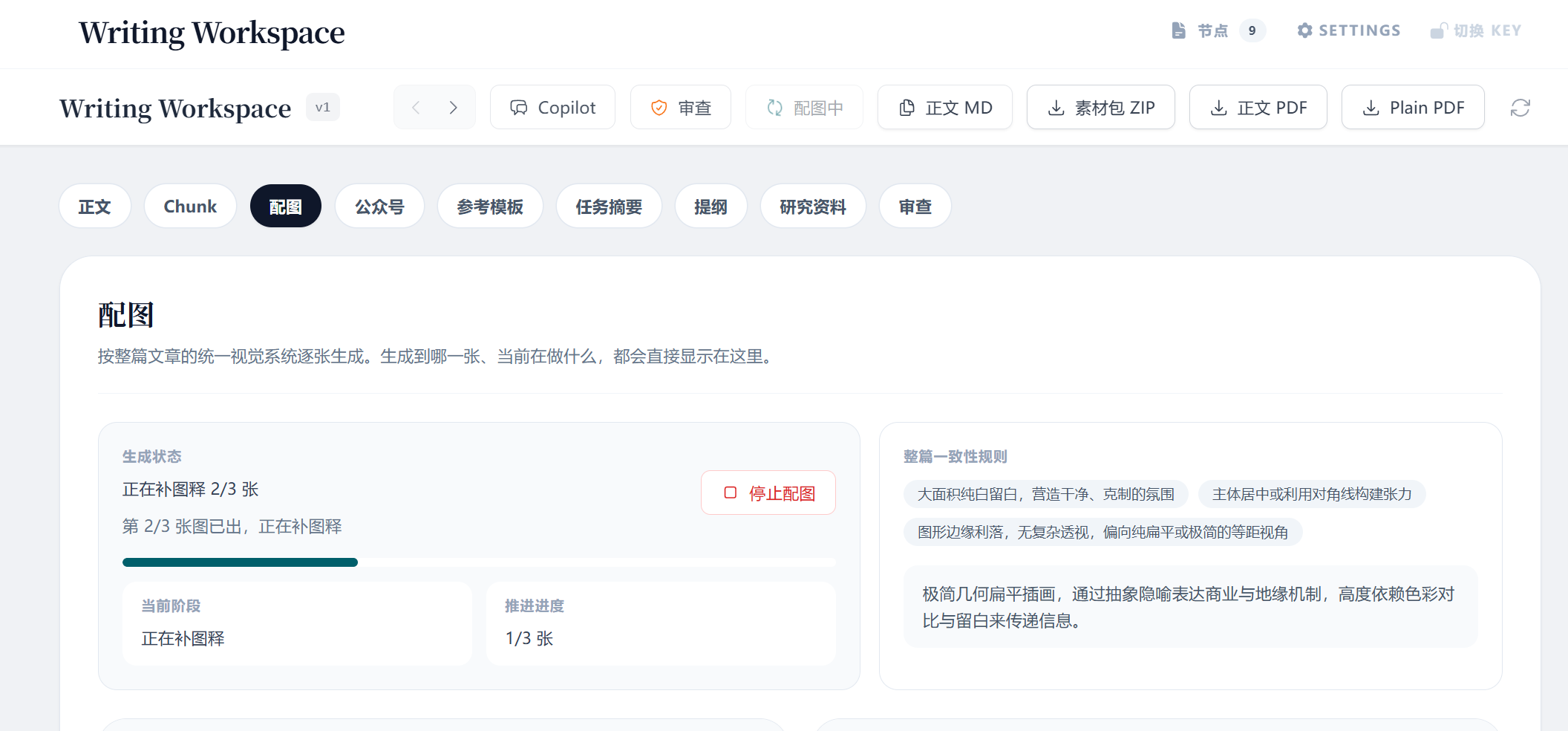This screenshot has height=731, width=1568.
Task: Copy 正文 MD to clipboard
Action: [x=944, y=108]
